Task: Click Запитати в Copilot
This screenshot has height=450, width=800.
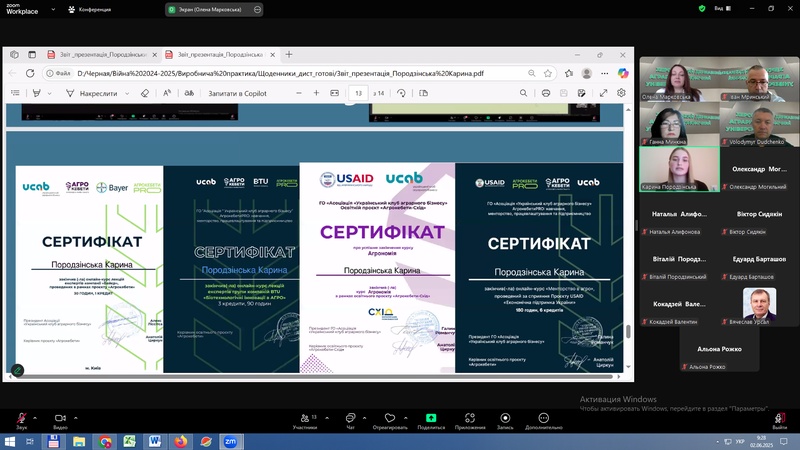Action: tap(237, 93)
